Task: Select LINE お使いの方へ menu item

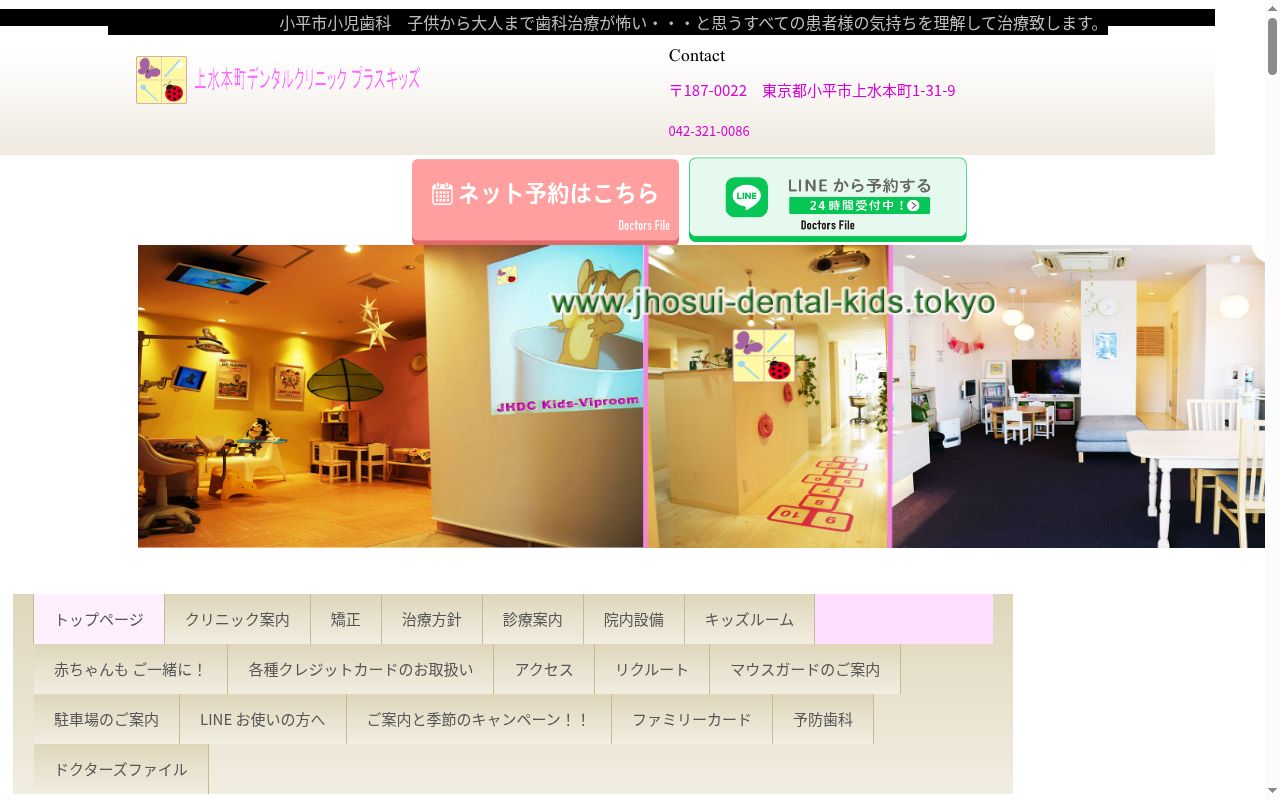Action: click(263, 720)
